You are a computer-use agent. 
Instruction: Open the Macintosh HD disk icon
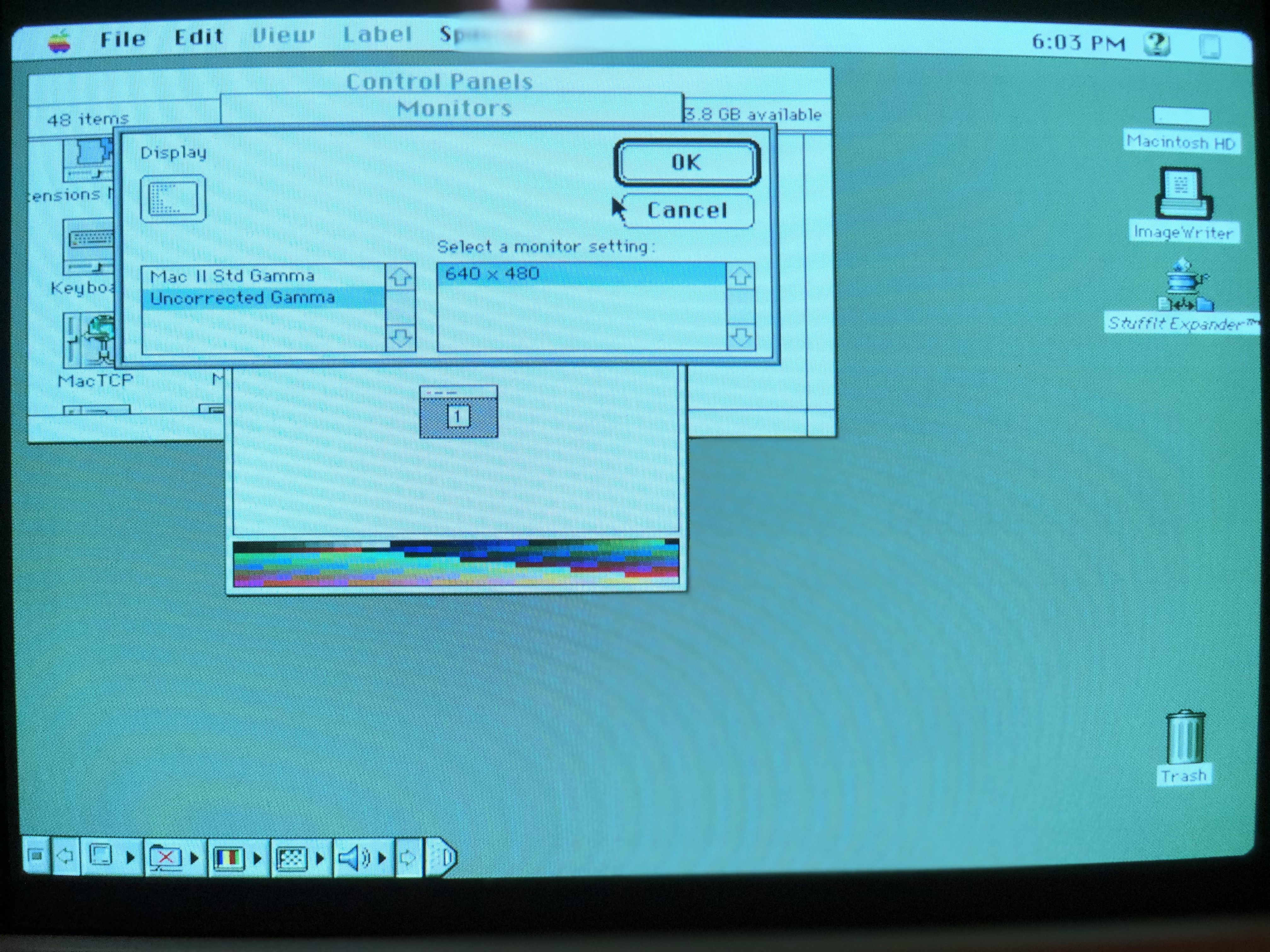pyautogui.click(x=1181, y=117)
